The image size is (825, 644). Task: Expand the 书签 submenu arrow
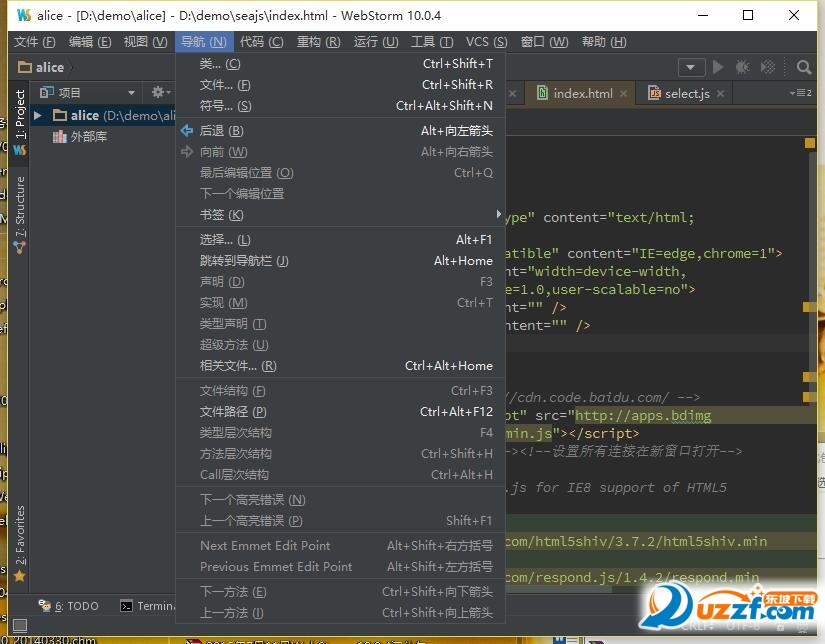[x=498, y=214]
